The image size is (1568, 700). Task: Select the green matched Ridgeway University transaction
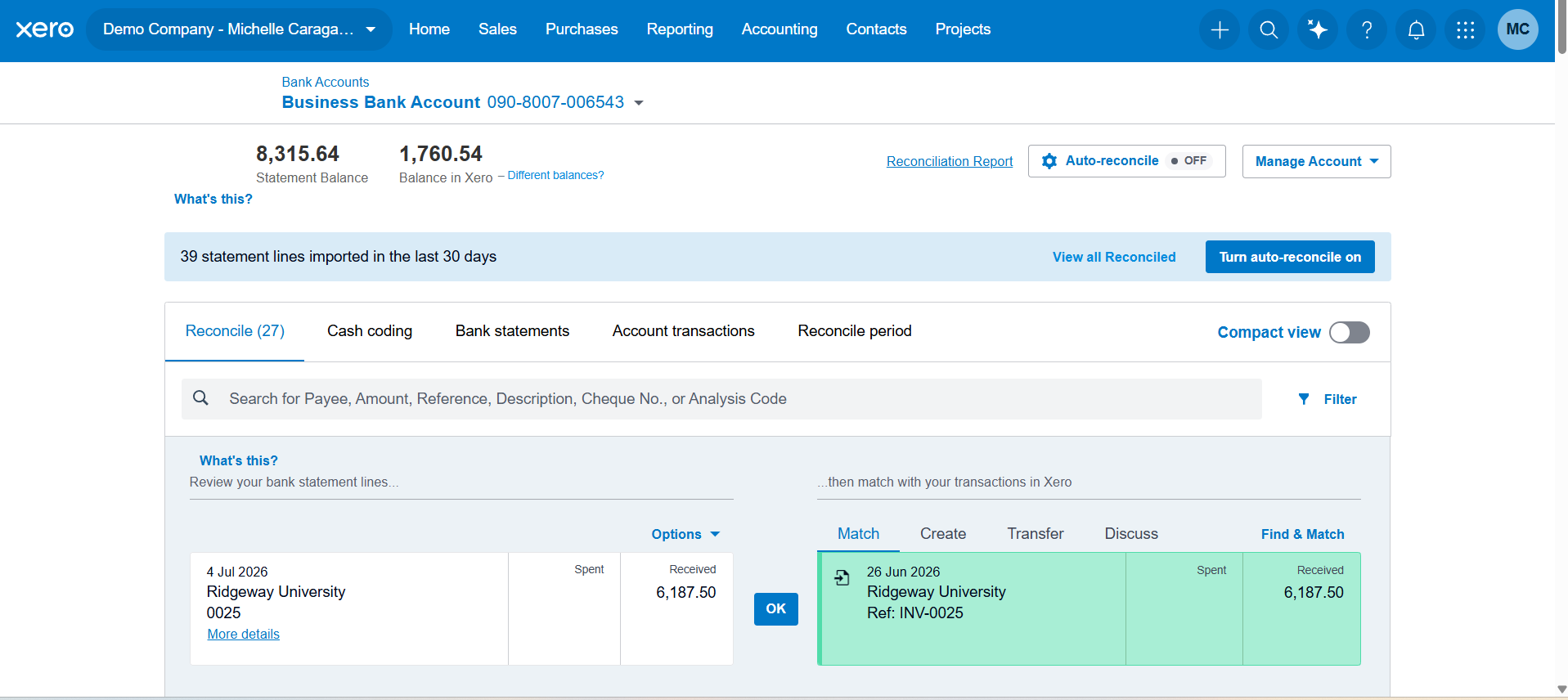pos(1089,608)
